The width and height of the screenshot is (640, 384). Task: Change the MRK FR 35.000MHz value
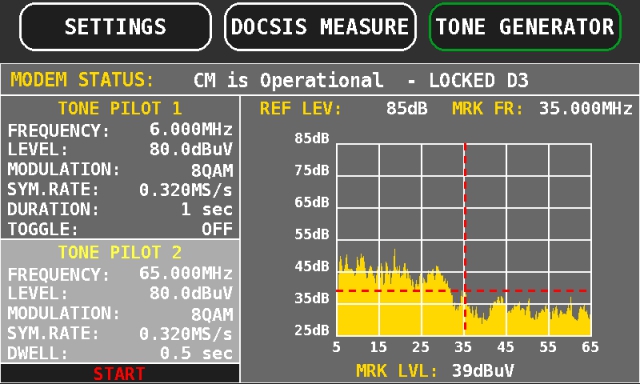pyautogui.click(x=585, y=109)
